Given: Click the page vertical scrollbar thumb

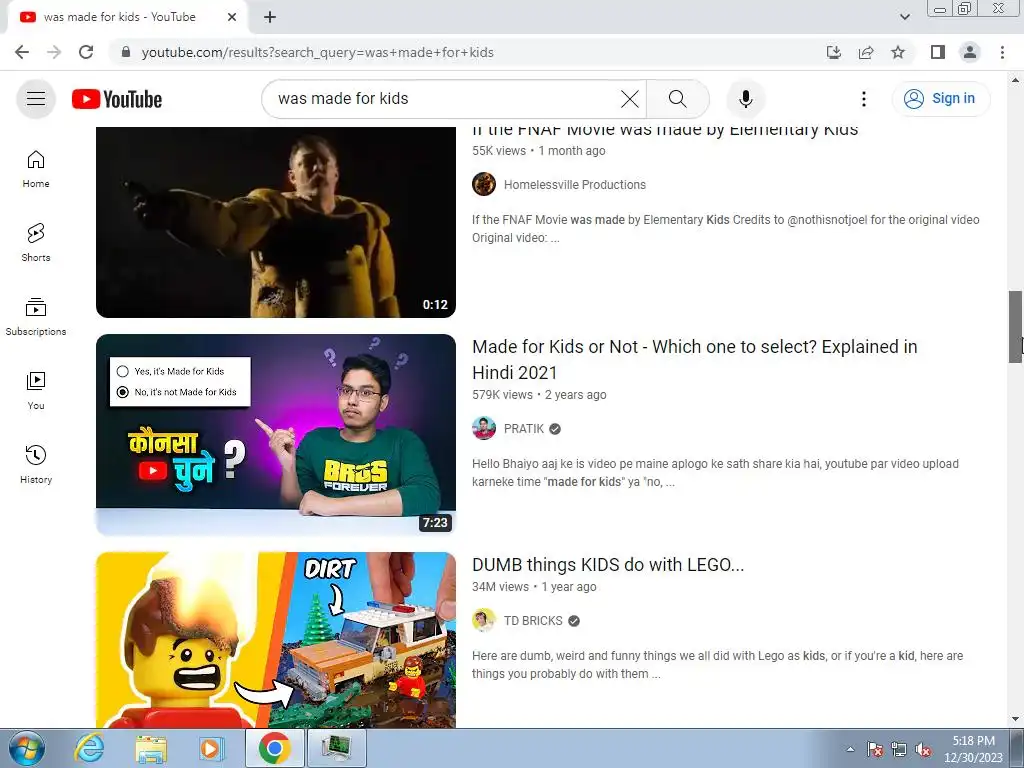Looking at the screenshot, I should click(1016, 327).
